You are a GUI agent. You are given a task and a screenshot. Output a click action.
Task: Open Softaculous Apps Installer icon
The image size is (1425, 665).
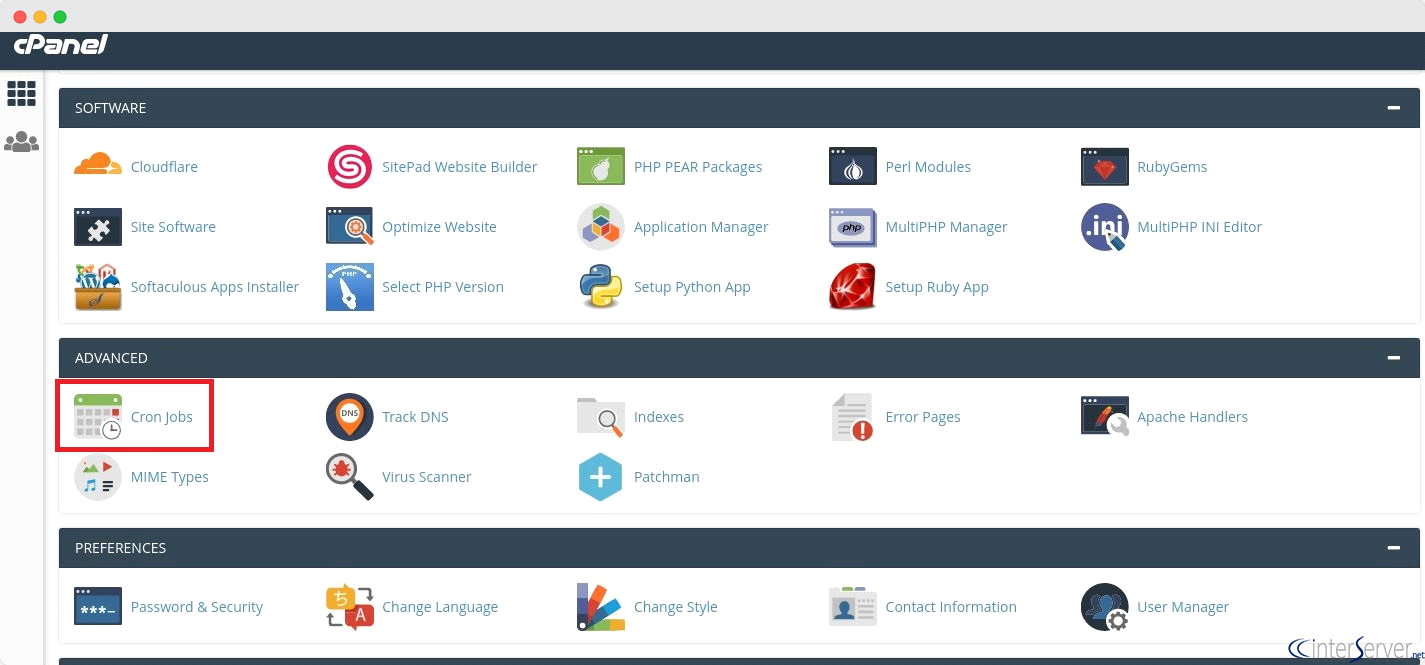click(x=98, y=287)
